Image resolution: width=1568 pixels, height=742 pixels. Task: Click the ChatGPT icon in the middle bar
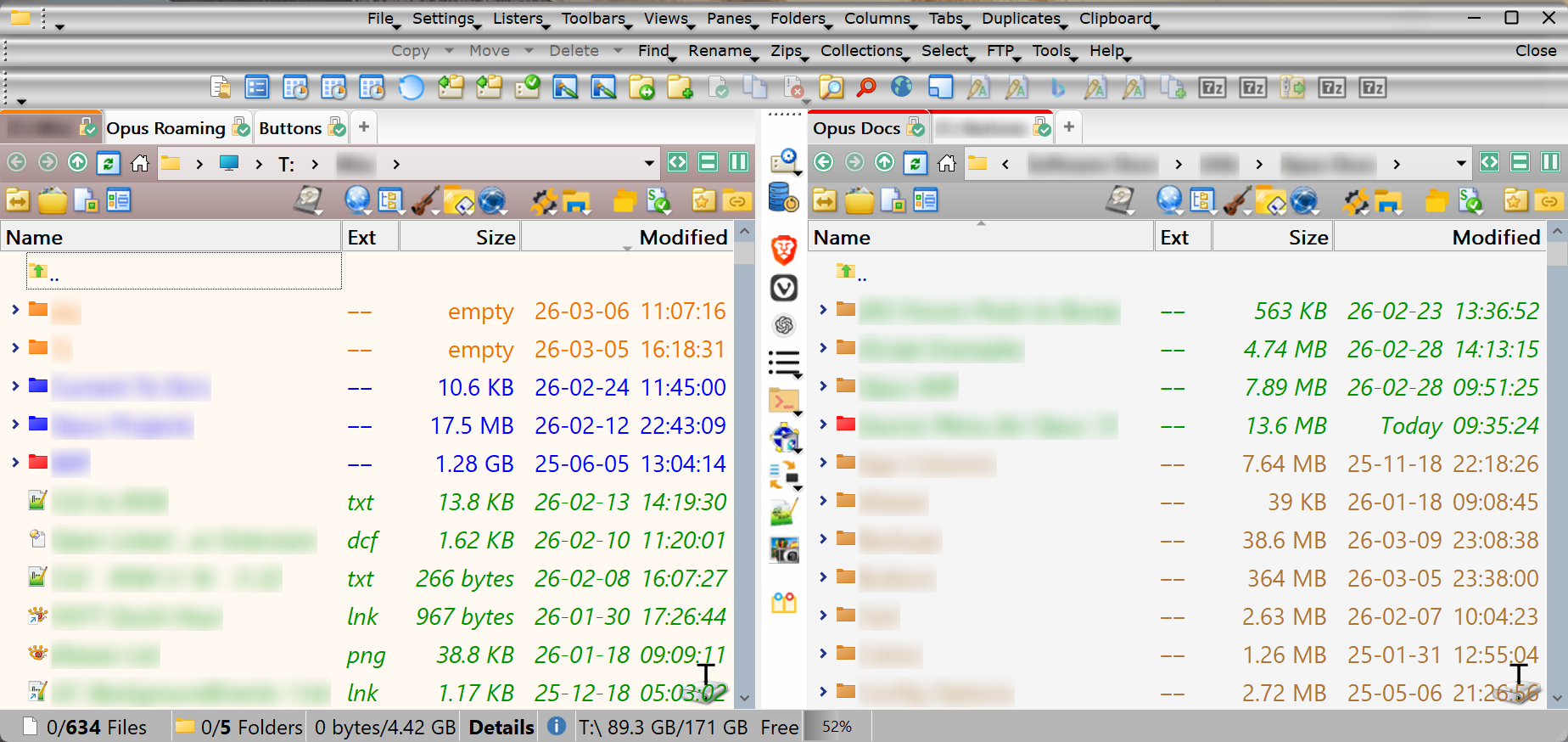click(x=784, y=325)
